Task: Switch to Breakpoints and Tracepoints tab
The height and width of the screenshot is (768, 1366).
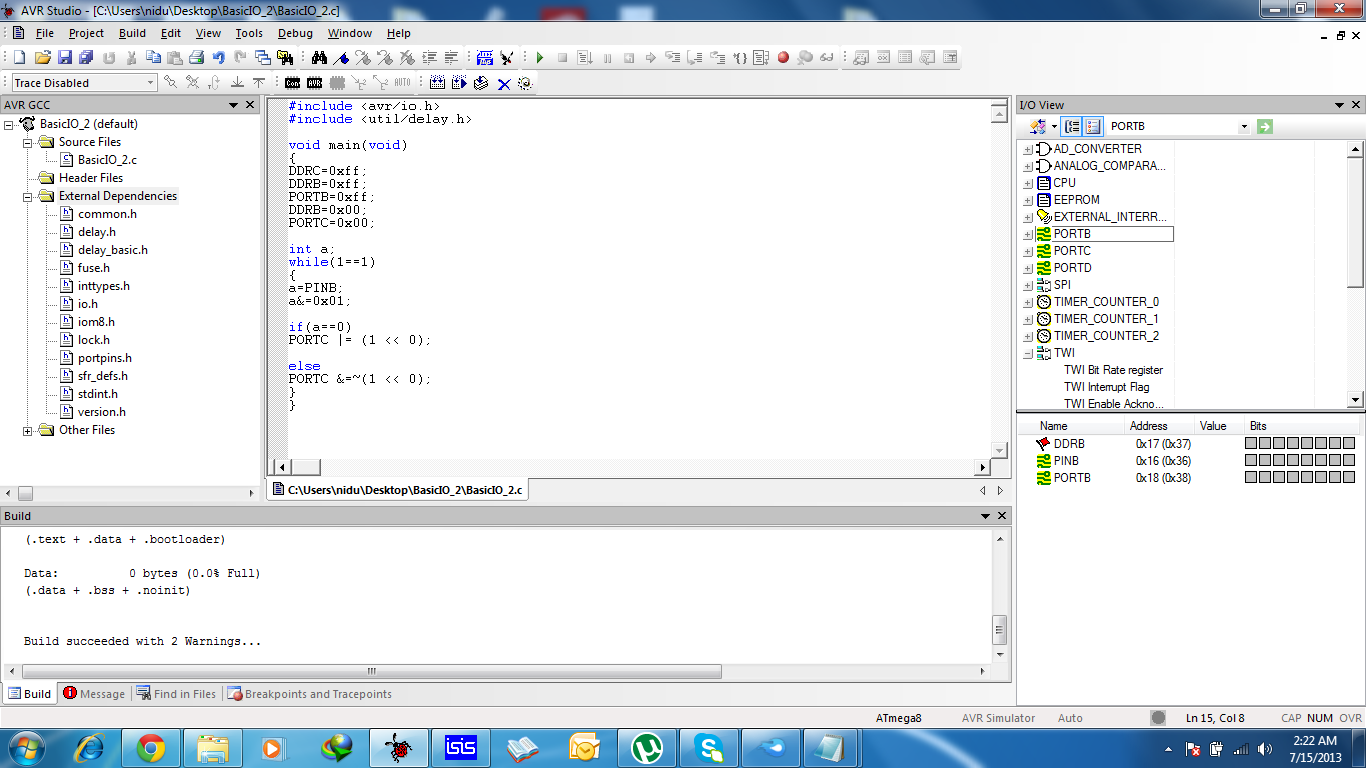Action: [310, 694]
